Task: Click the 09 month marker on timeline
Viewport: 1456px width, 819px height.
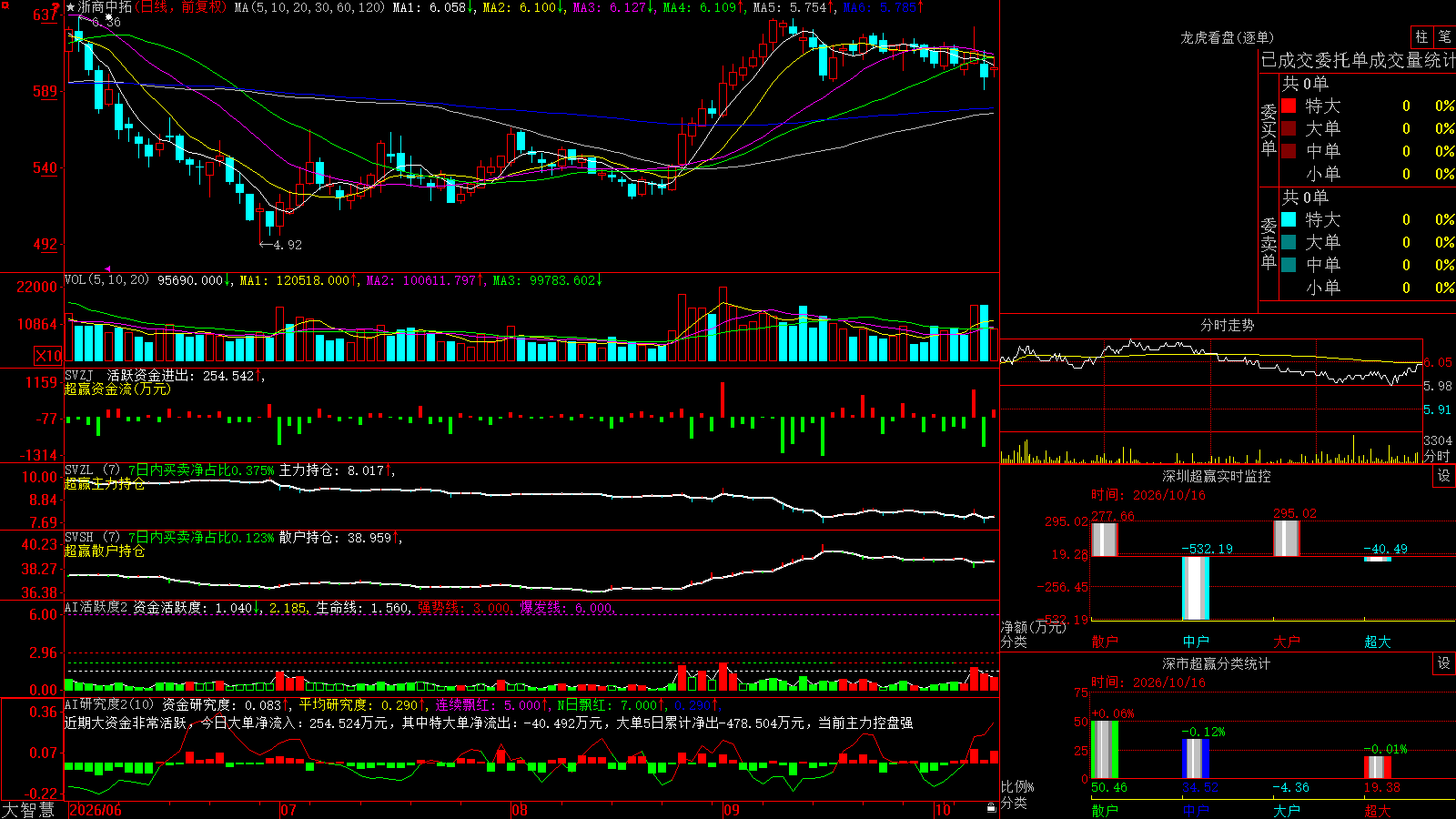Action: tap(732, 810)
